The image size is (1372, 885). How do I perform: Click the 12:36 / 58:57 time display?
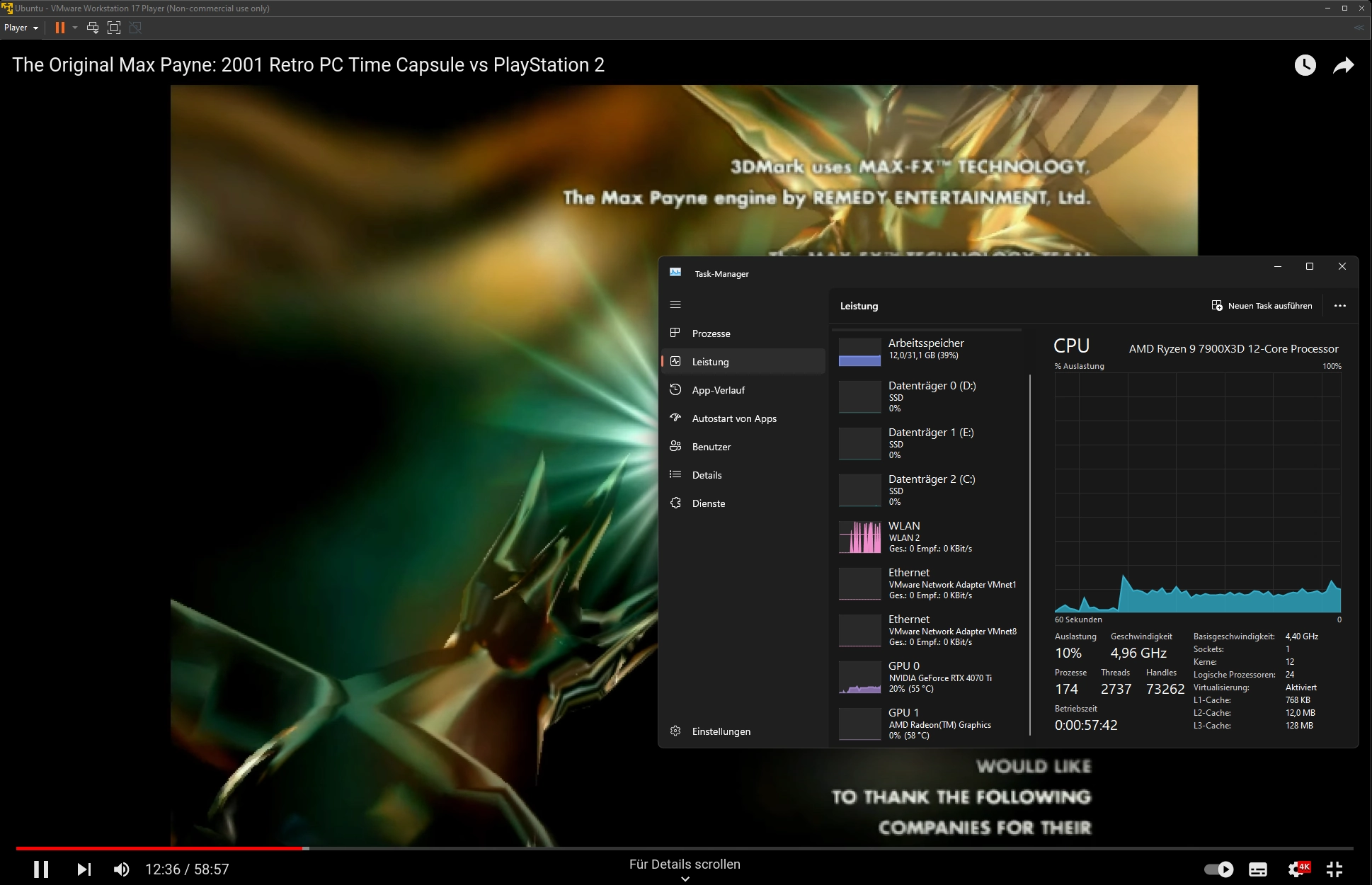pyautogui.click(x=187, y=869)
